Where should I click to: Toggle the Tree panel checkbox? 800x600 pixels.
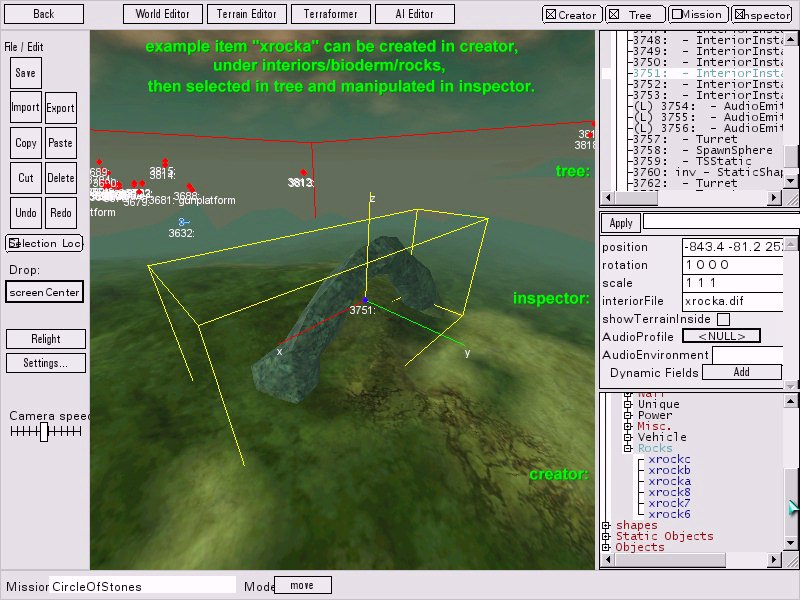pyautogui.click(x=614, y=15)
